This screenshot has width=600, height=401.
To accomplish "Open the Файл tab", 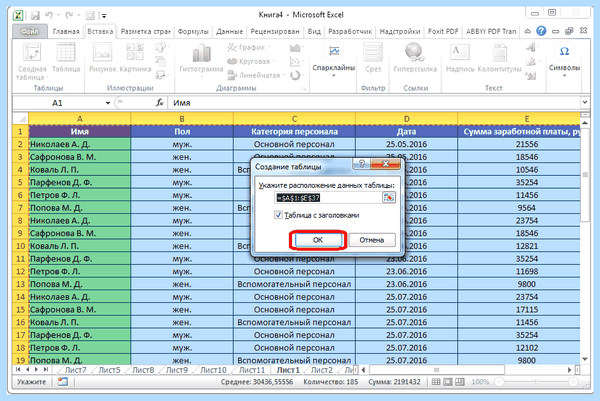I will pyautogui.click(x=30, y=31).
